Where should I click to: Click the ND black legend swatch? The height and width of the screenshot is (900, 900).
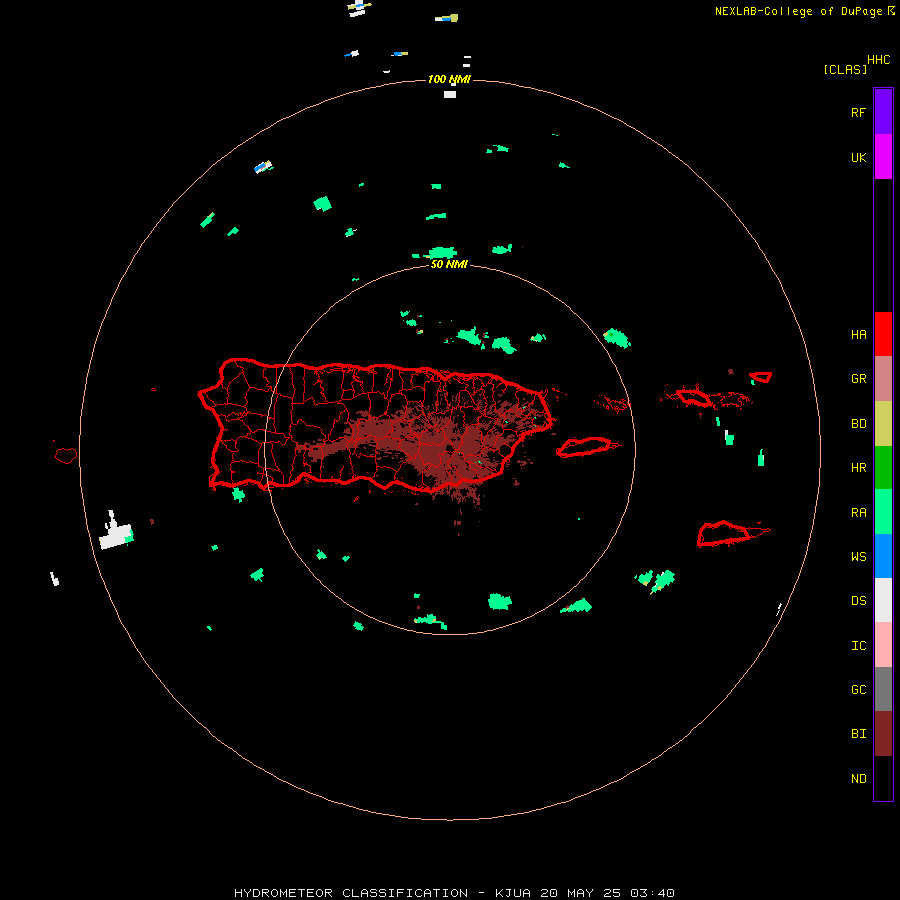tap(883, 778)
